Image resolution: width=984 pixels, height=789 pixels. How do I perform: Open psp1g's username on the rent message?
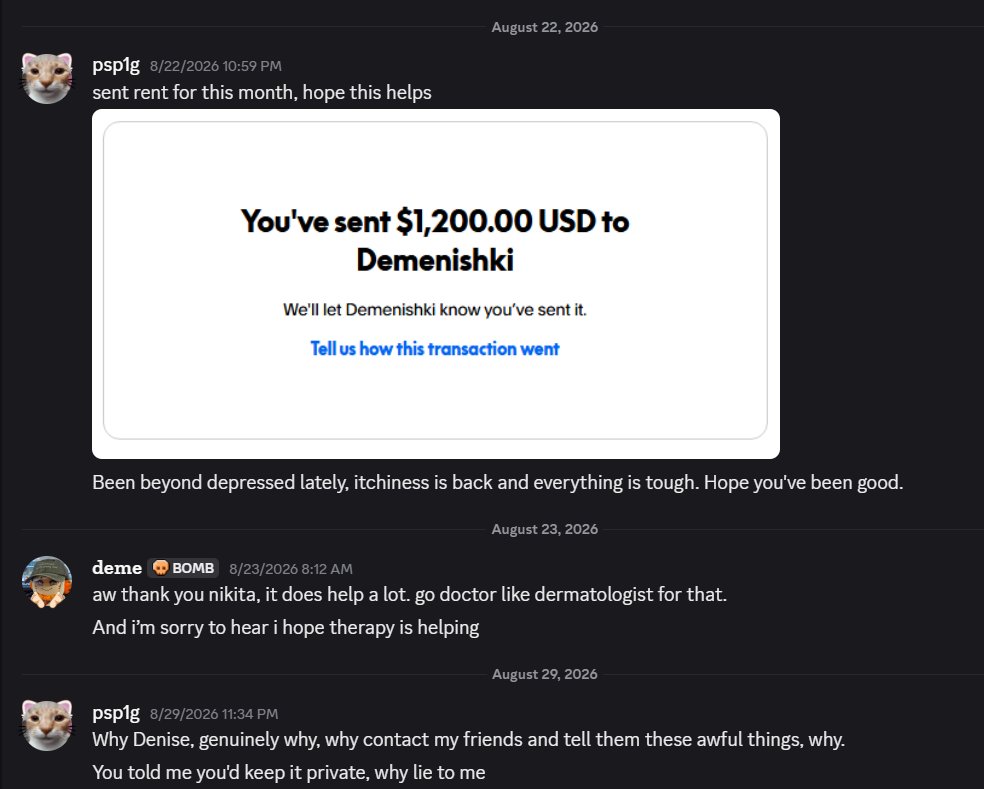tap(116, 65)
